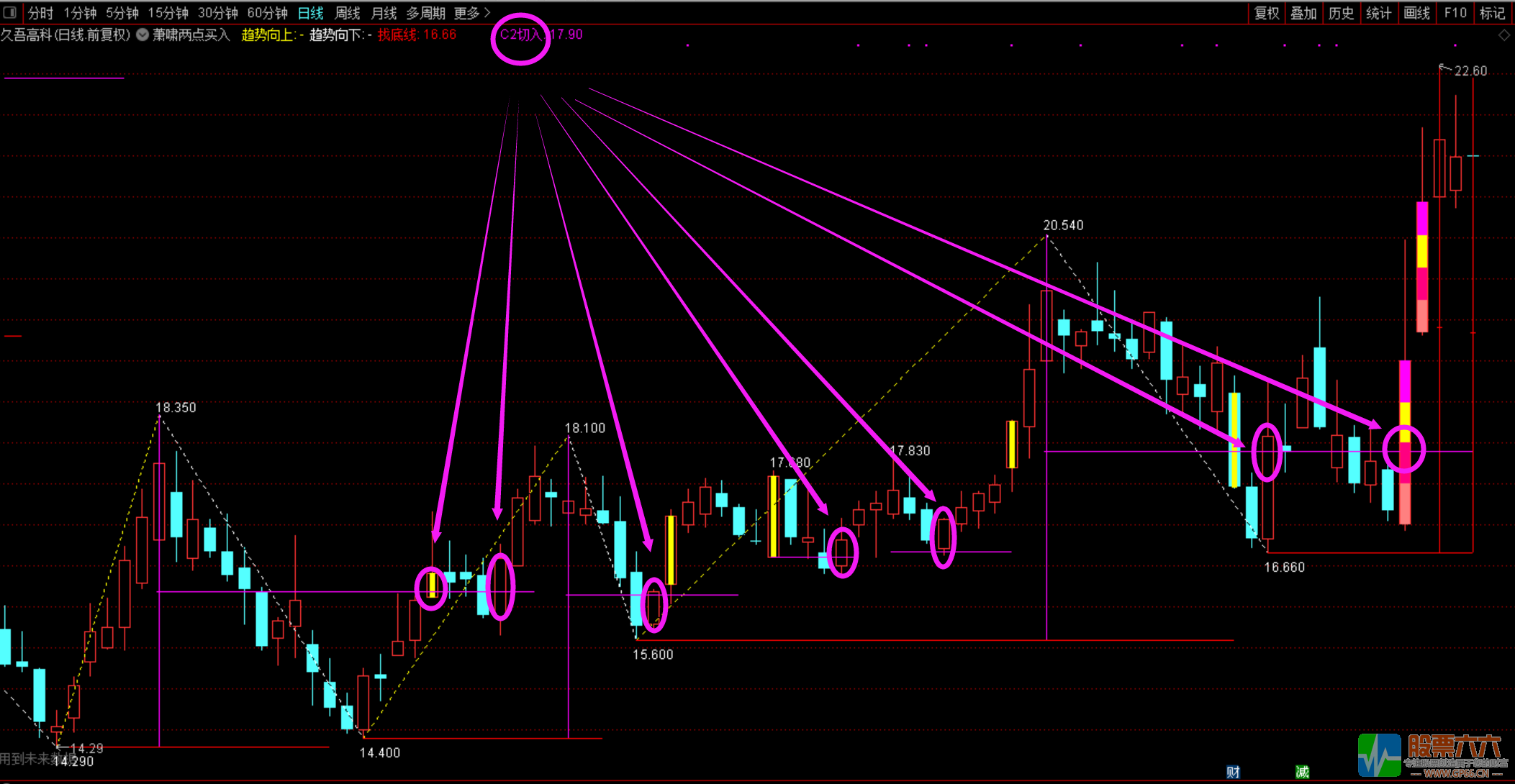
Task: Open the 标记 mark tool
Action: pos(1491,13)
